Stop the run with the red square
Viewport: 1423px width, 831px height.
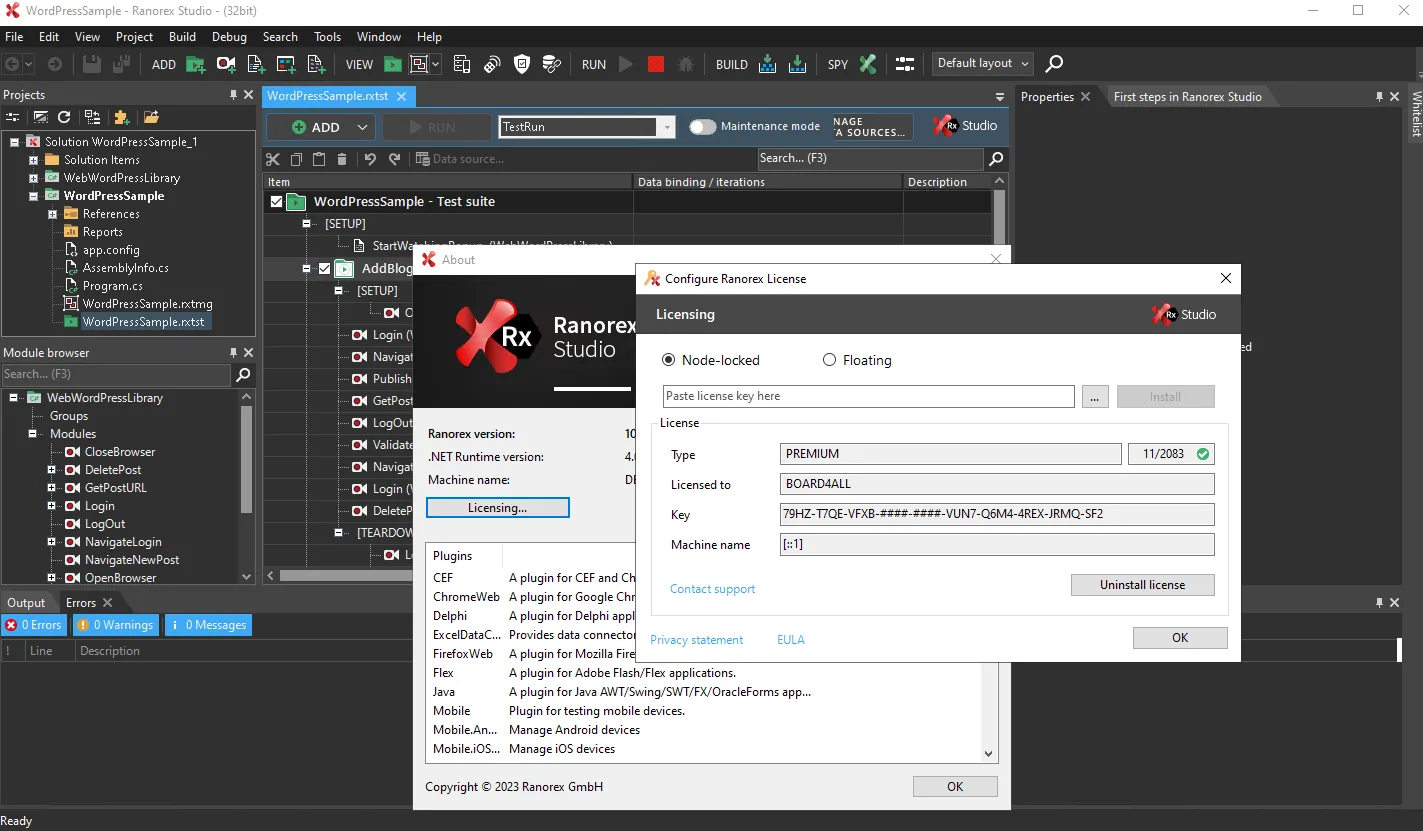656,64
